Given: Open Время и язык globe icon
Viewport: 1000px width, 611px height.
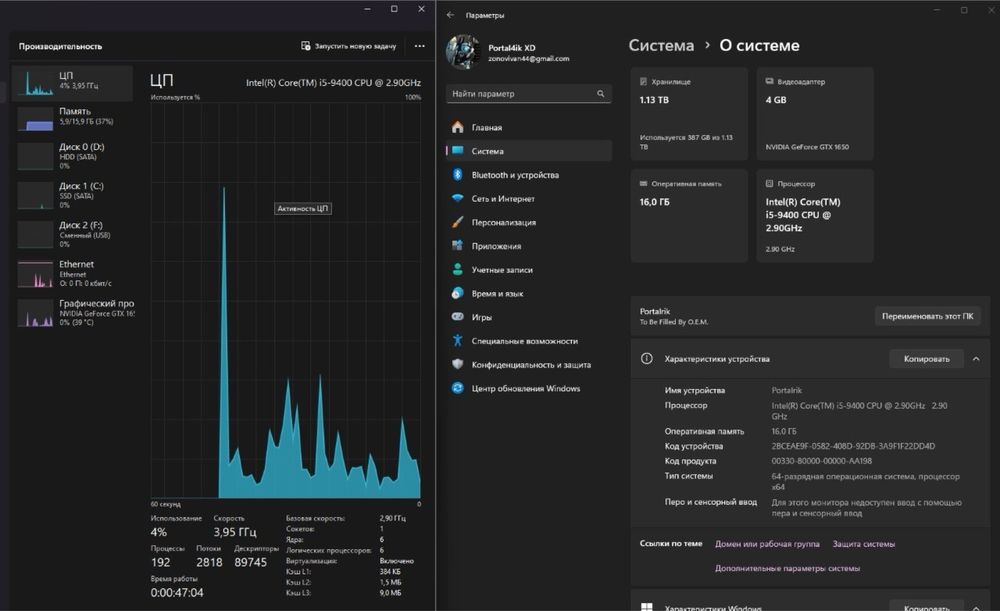Looking at the screenshot, I should (457, 293).
